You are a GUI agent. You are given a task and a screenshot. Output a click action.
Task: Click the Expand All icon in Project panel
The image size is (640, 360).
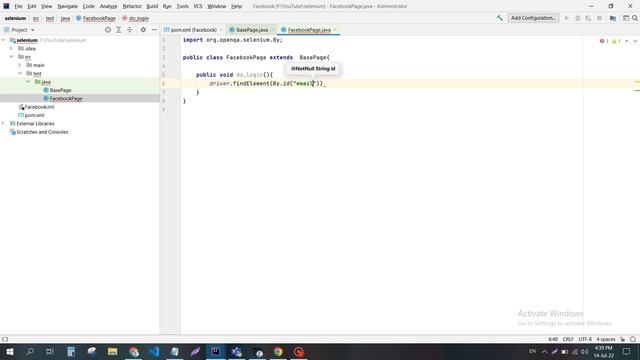[x=118, y=30]
